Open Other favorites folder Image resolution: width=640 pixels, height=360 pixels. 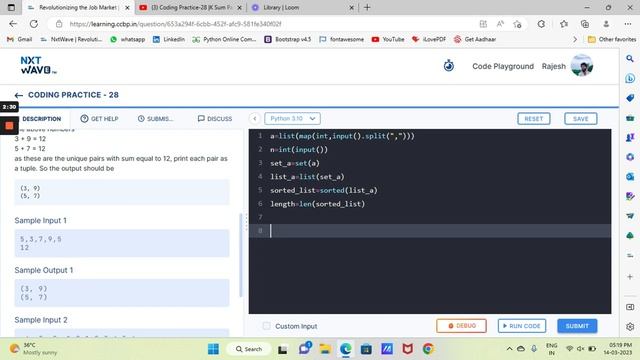click(612, 39)
